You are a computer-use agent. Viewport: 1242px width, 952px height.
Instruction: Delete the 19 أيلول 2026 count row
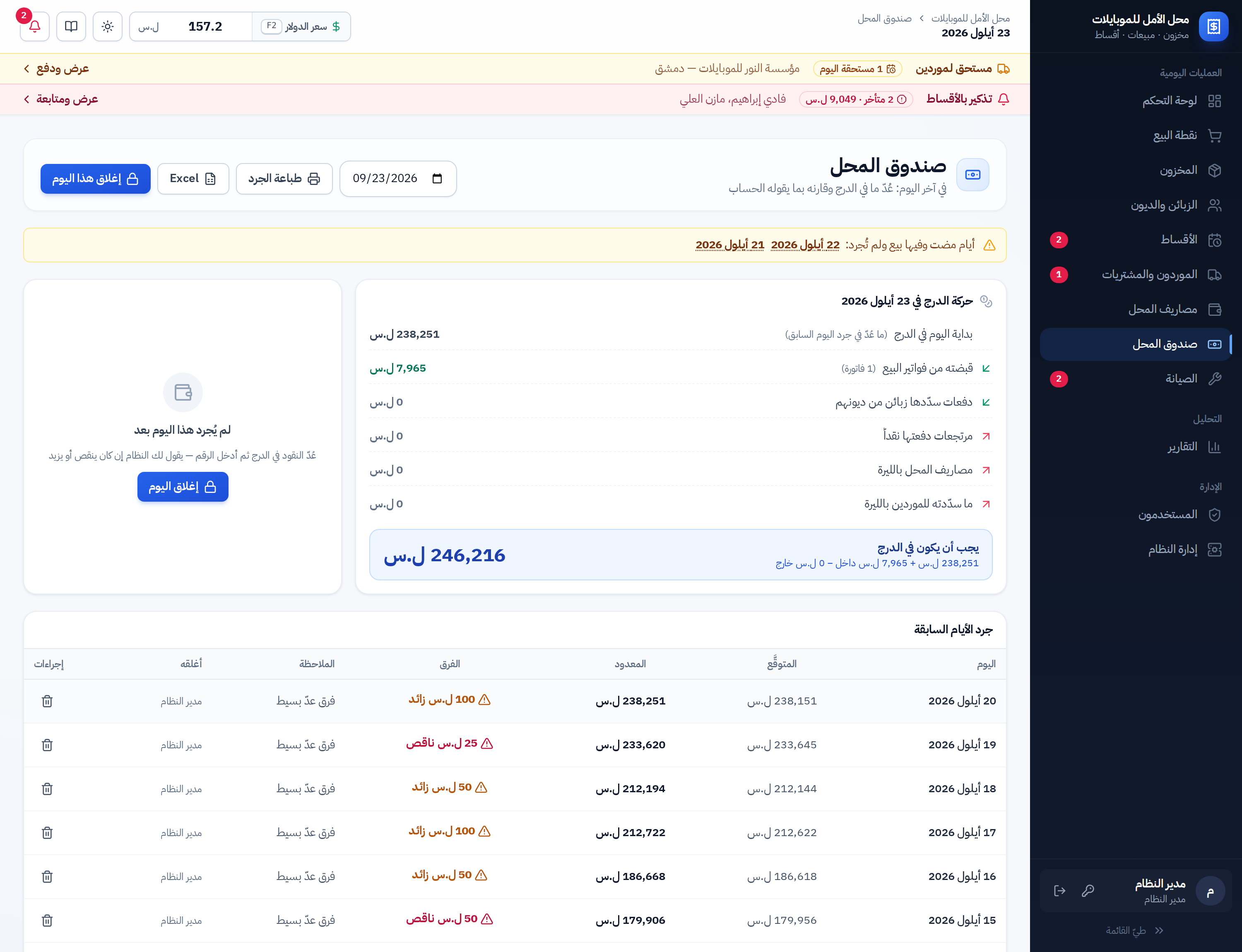(x=47, y=745)
